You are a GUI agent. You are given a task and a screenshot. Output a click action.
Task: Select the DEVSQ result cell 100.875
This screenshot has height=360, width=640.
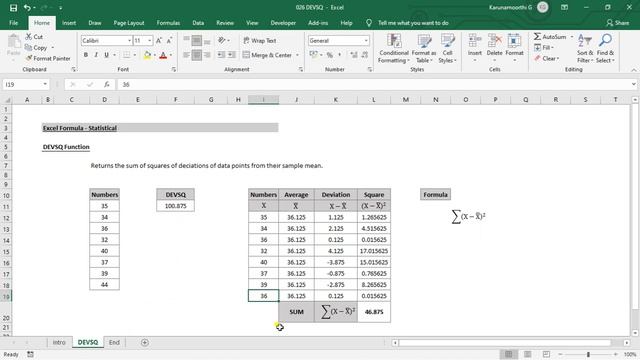[x=176, y=206]
